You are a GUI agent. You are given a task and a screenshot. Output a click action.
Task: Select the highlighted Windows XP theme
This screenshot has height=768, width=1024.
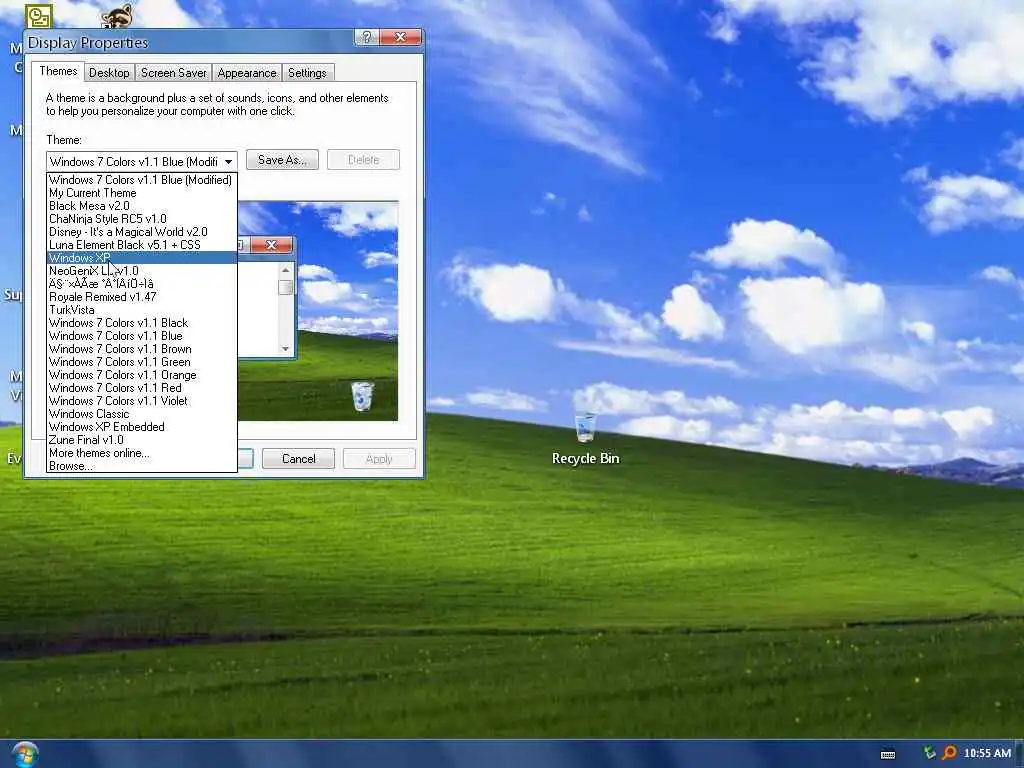[142, 258]
